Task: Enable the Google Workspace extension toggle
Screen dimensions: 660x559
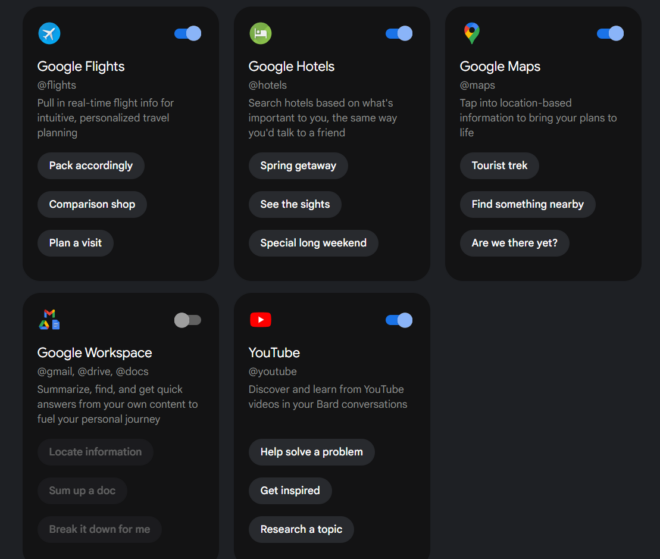Action: 188,320
